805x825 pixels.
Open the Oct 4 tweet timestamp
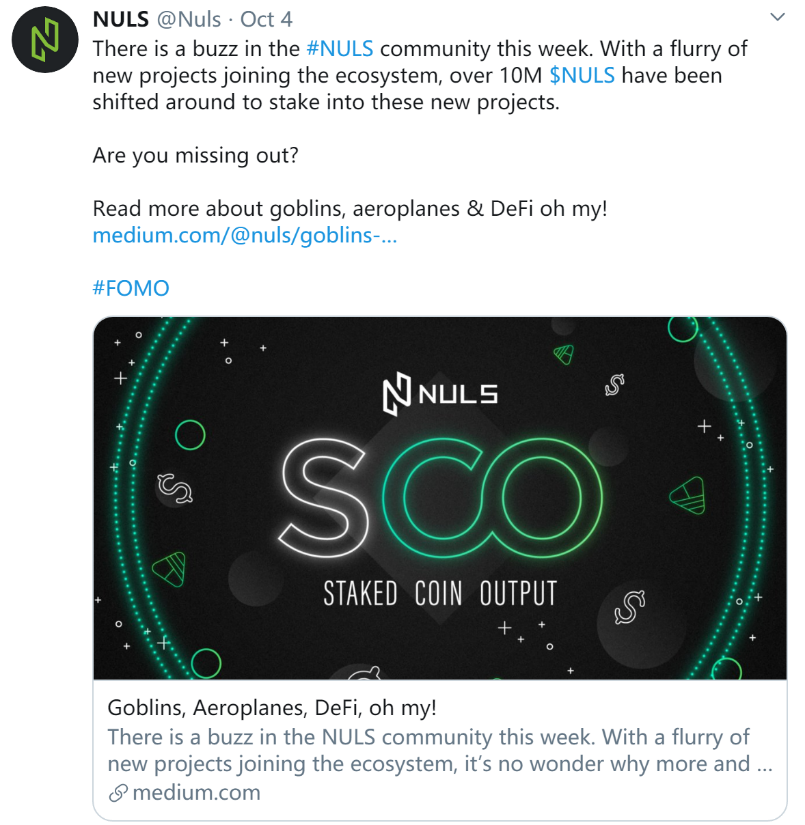266,19
